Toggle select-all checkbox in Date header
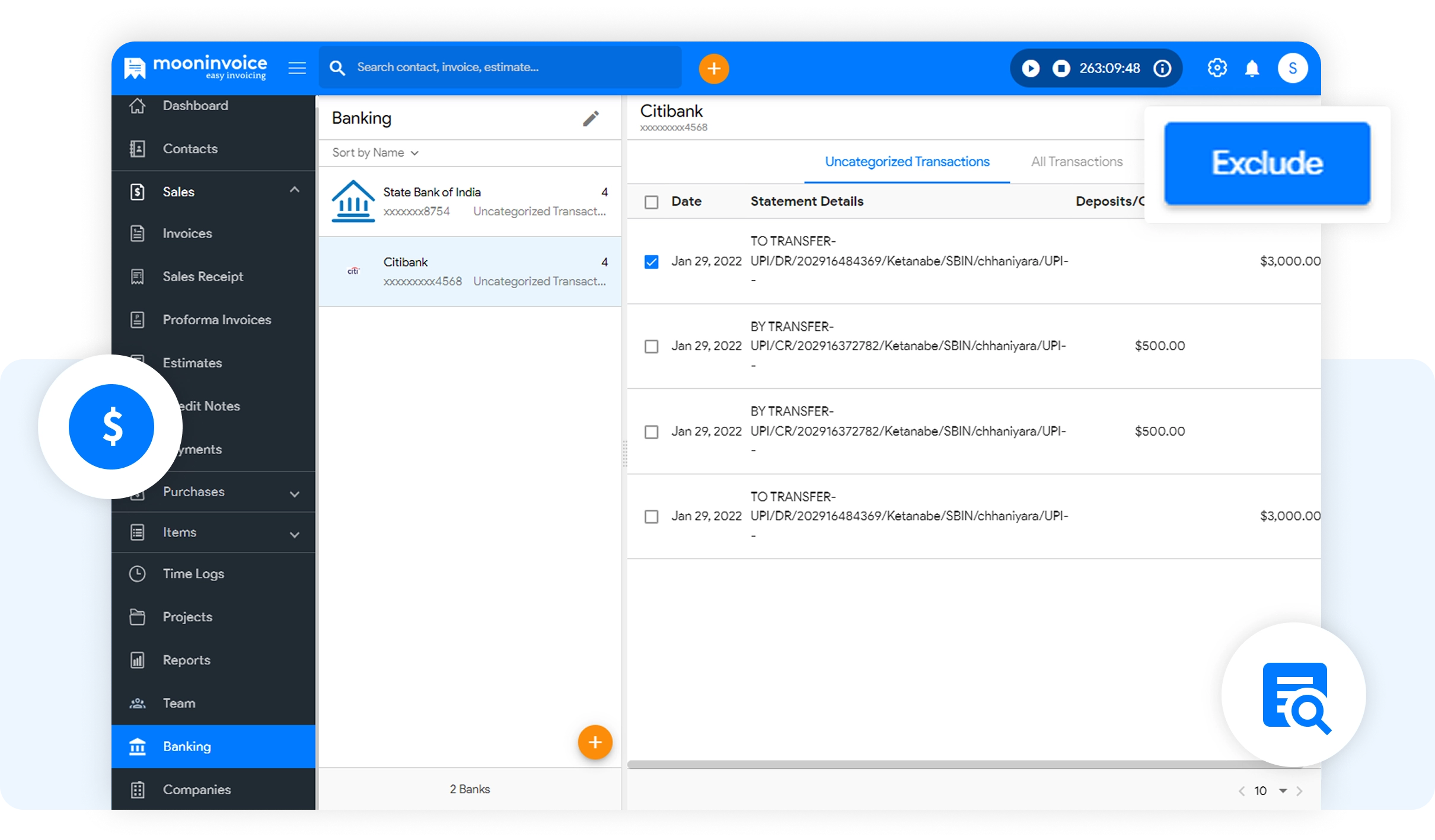The height and width of the screenshot is (840, 1435). [x=651, y=202]
